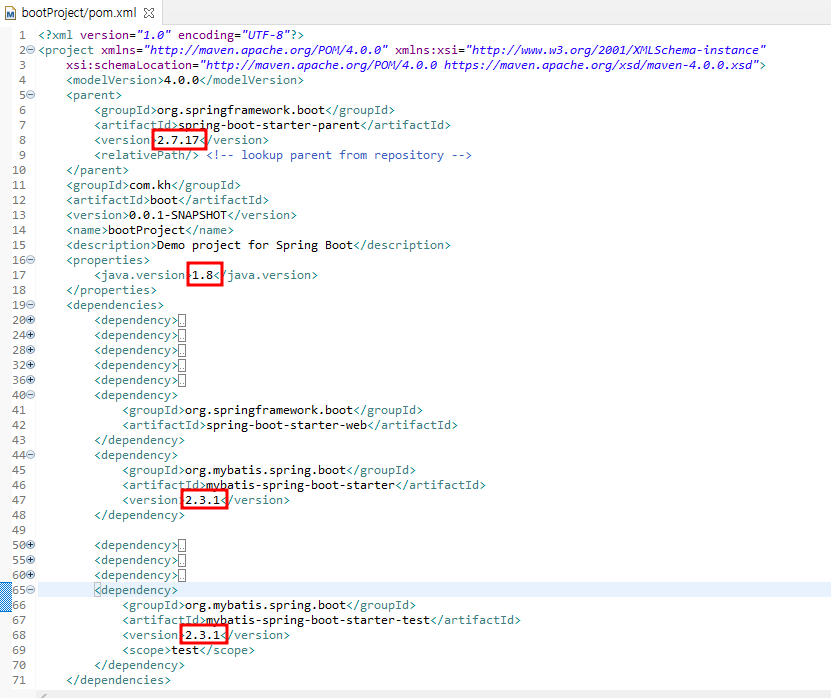Viewport: 831px width, 698px height.
Task: Click groupId org.springframework.boot on line 6
Action: point(241,110)
